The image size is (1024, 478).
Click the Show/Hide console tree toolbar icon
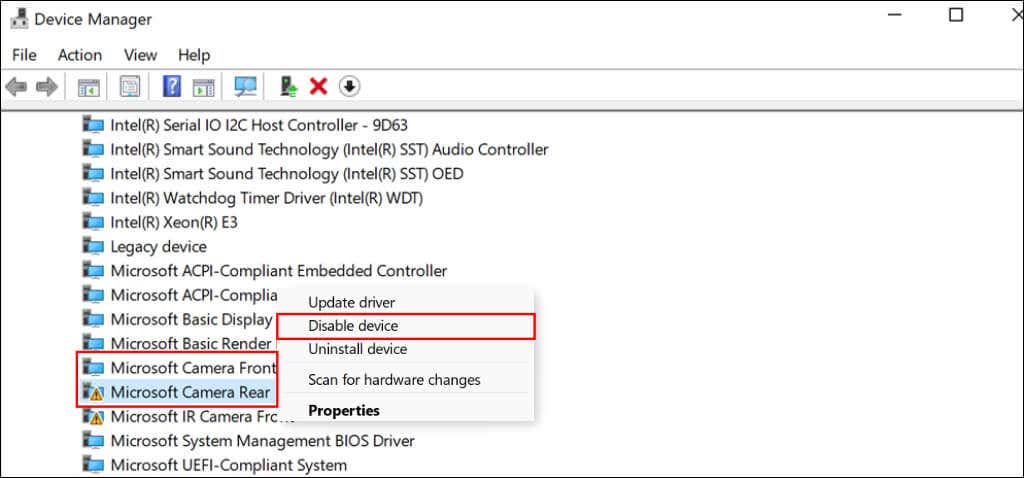coord(89,86)
